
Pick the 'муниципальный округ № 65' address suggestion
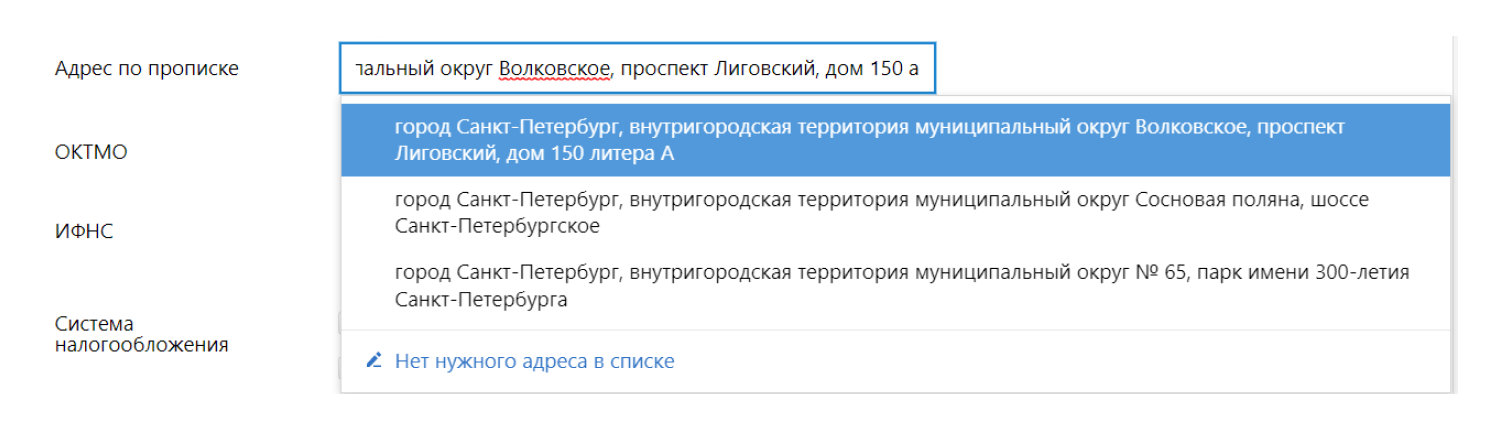[x=896, y=285]
